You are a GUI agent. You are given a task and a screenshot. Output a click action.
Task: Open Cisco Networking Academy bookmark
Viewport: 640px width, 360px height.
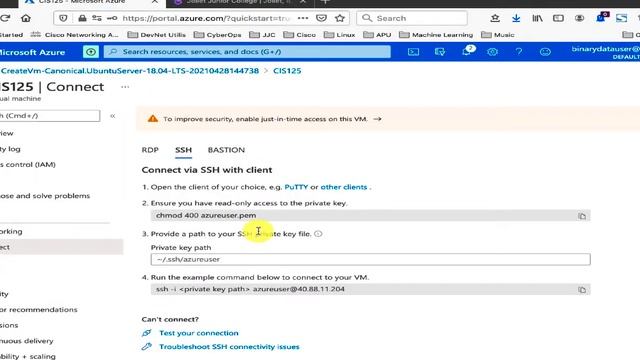pos(74,35)
